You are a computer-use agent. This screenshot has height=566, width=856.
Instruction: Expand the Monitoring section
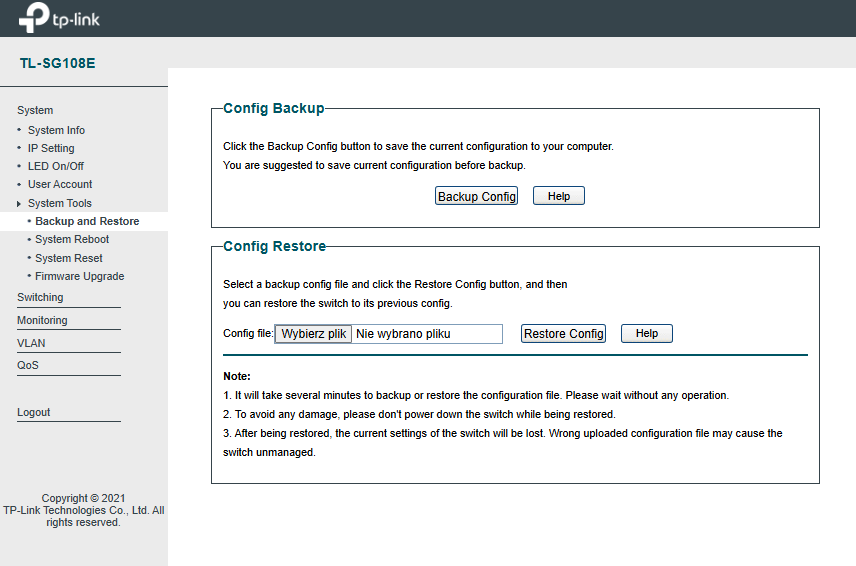pos(42,320)
